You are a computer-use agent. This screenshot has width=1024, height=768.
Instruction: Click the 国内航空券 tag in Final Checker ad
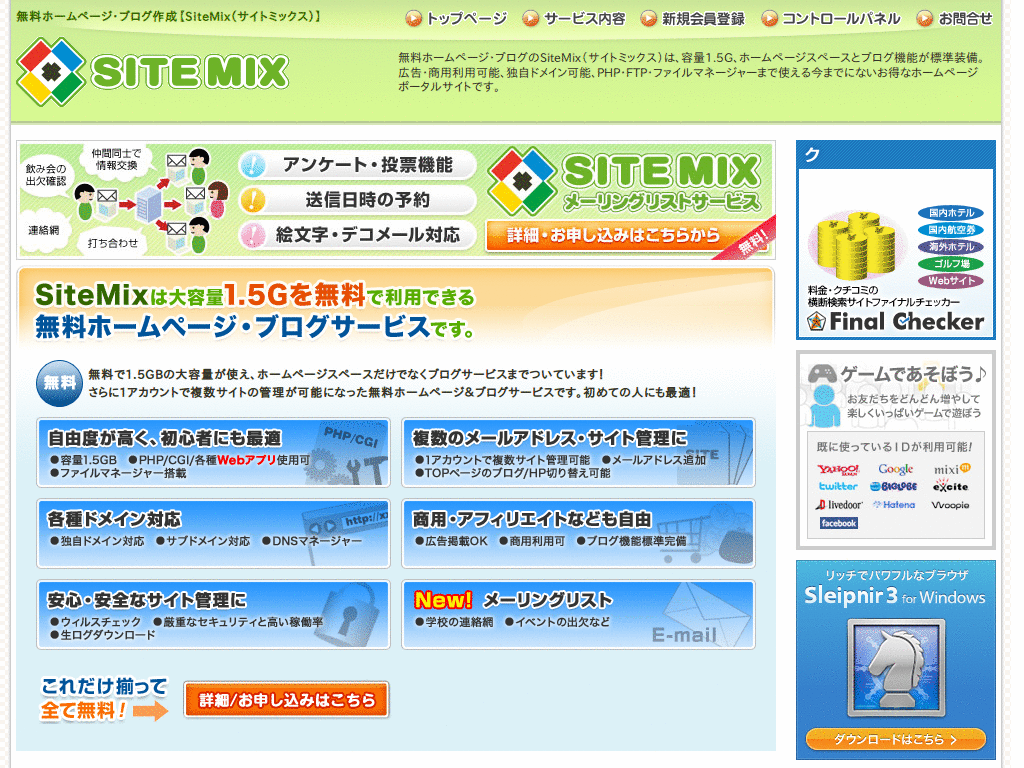[x=951, y=230]
